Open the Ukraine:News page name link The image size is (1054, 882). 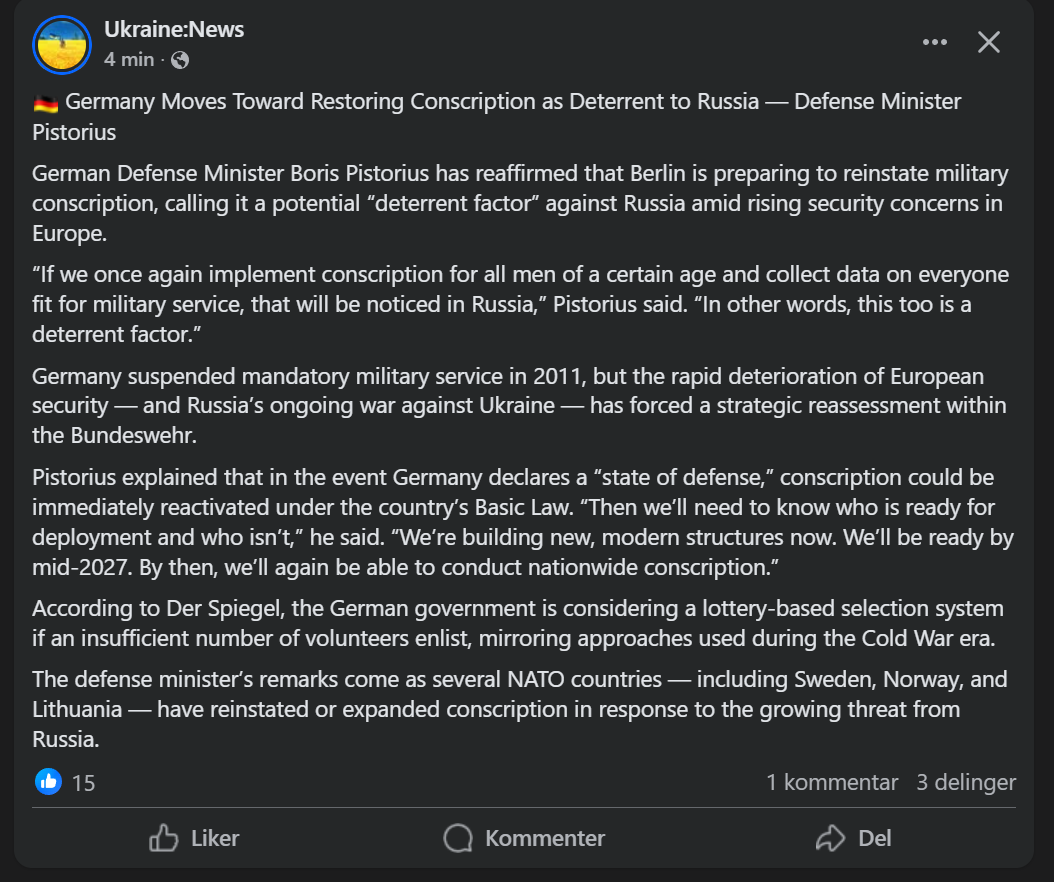174,30
